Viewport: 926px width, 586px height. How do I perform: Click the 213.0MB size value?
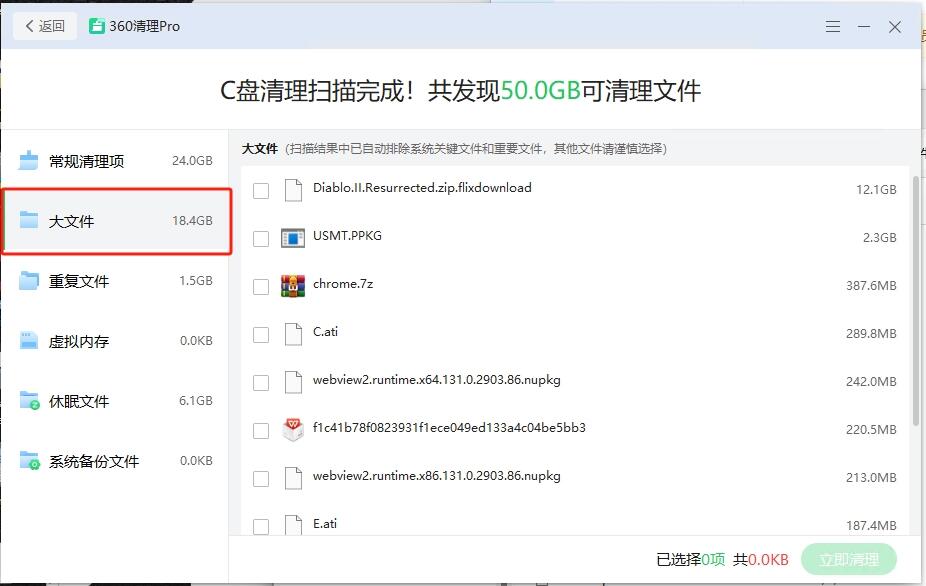871,477
